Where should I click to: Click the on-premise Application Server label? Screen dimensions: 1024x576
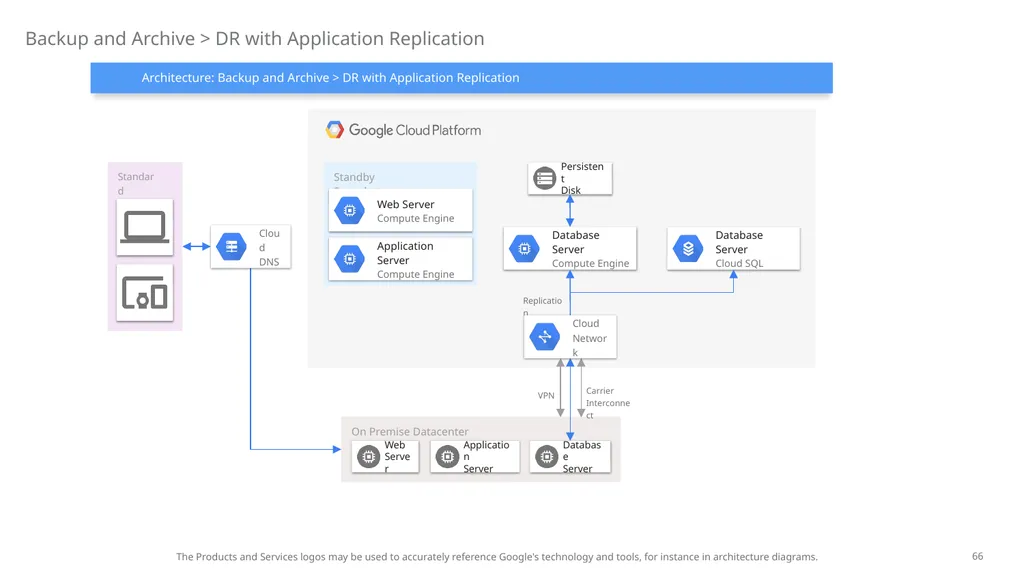(x=487, y=456)
